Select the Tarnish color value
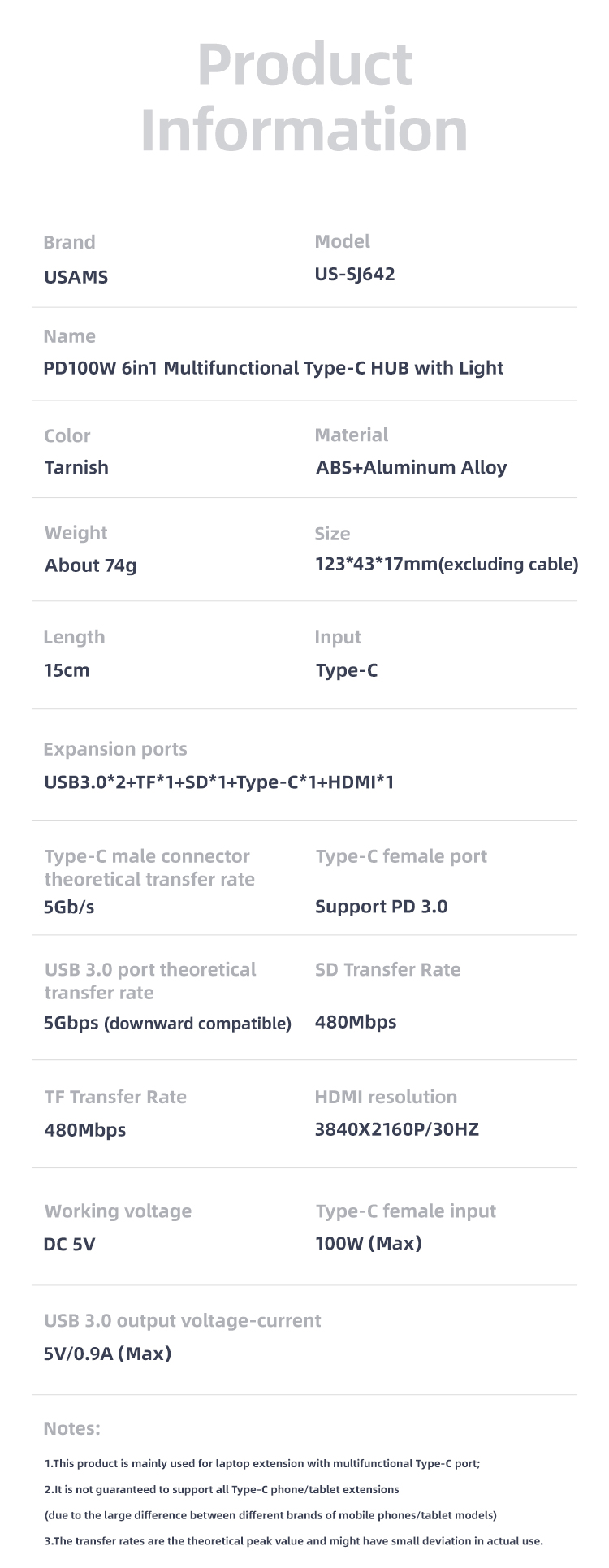Viewport: 609px width, 1568px height. click(76, 467)
